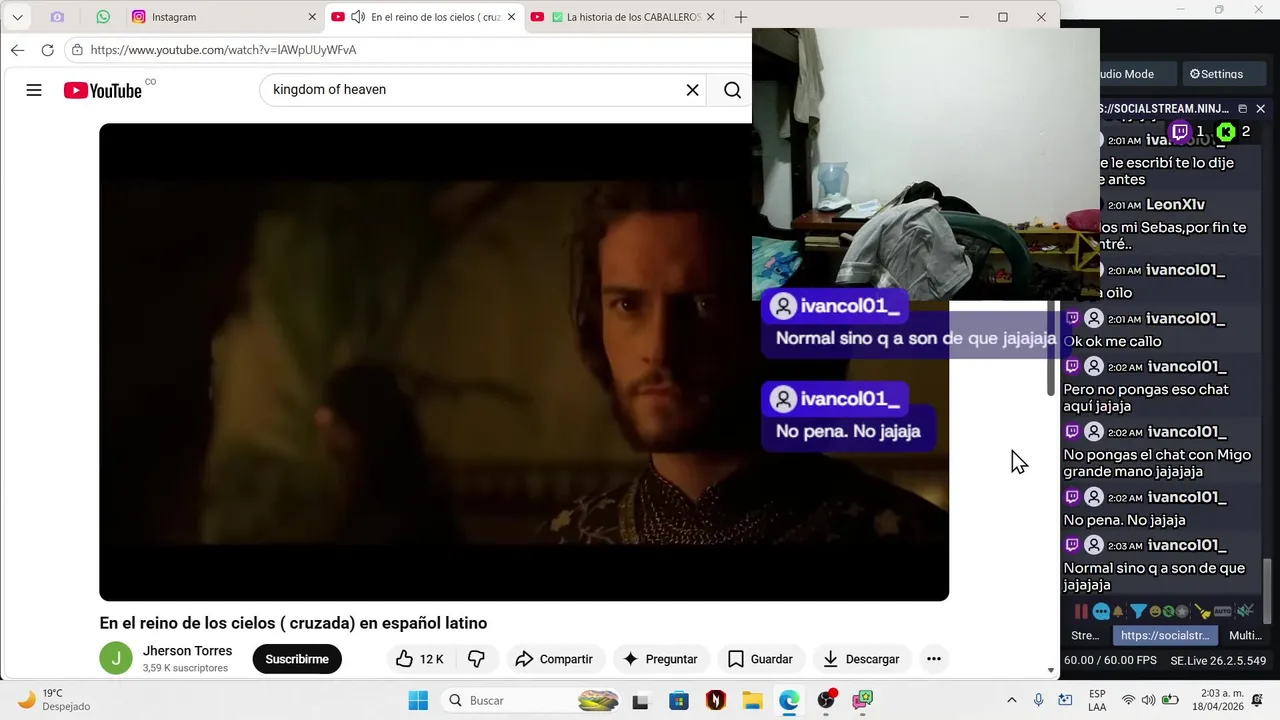
Task: Switch to 'La historia de los CABALLEROS' tab
Action: coord(623,17)
